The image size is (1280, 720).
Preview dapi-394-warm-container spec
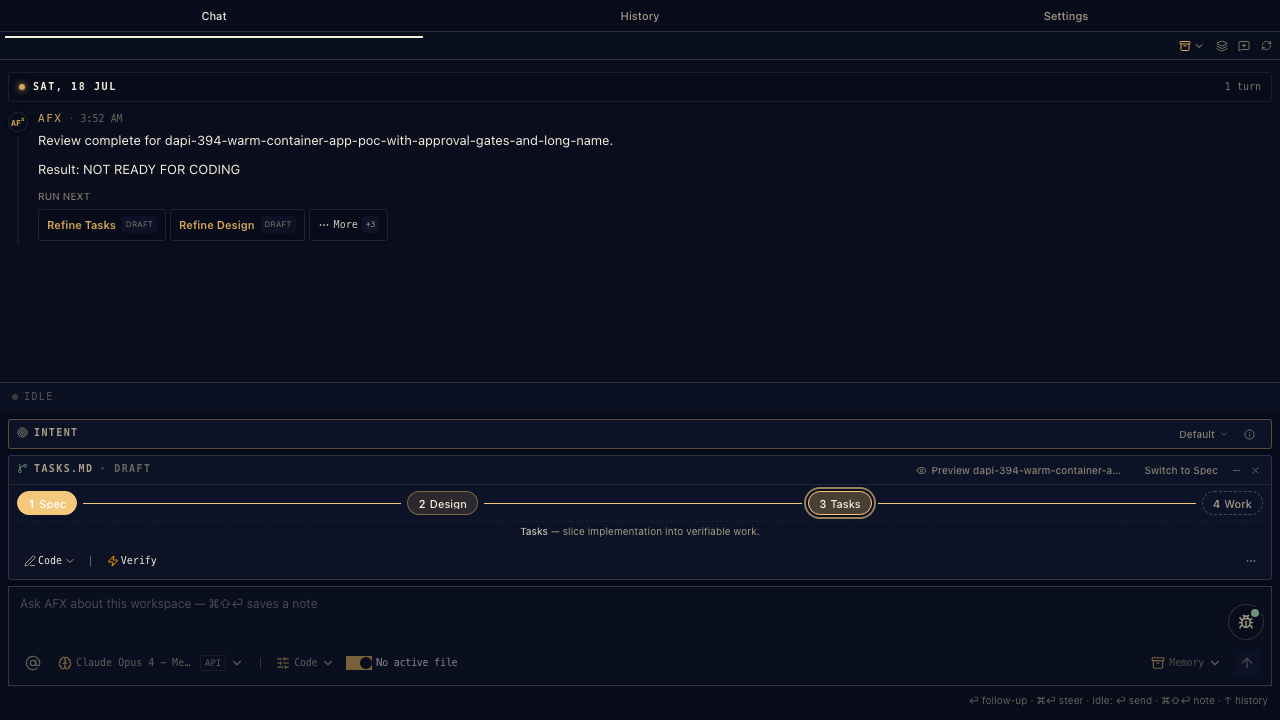pos(1018,470)
